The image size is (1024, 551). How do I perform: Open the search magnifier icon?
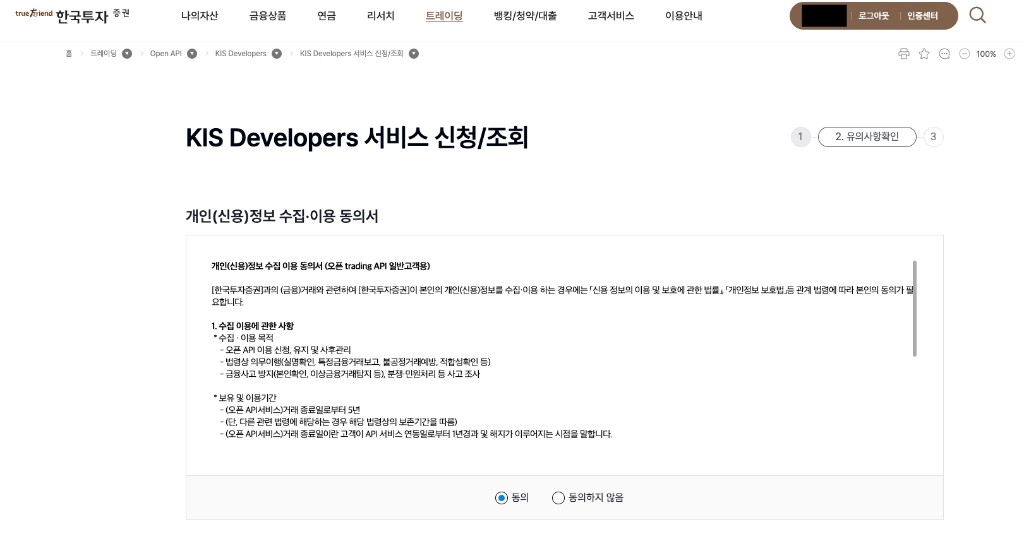coord(977,15)
